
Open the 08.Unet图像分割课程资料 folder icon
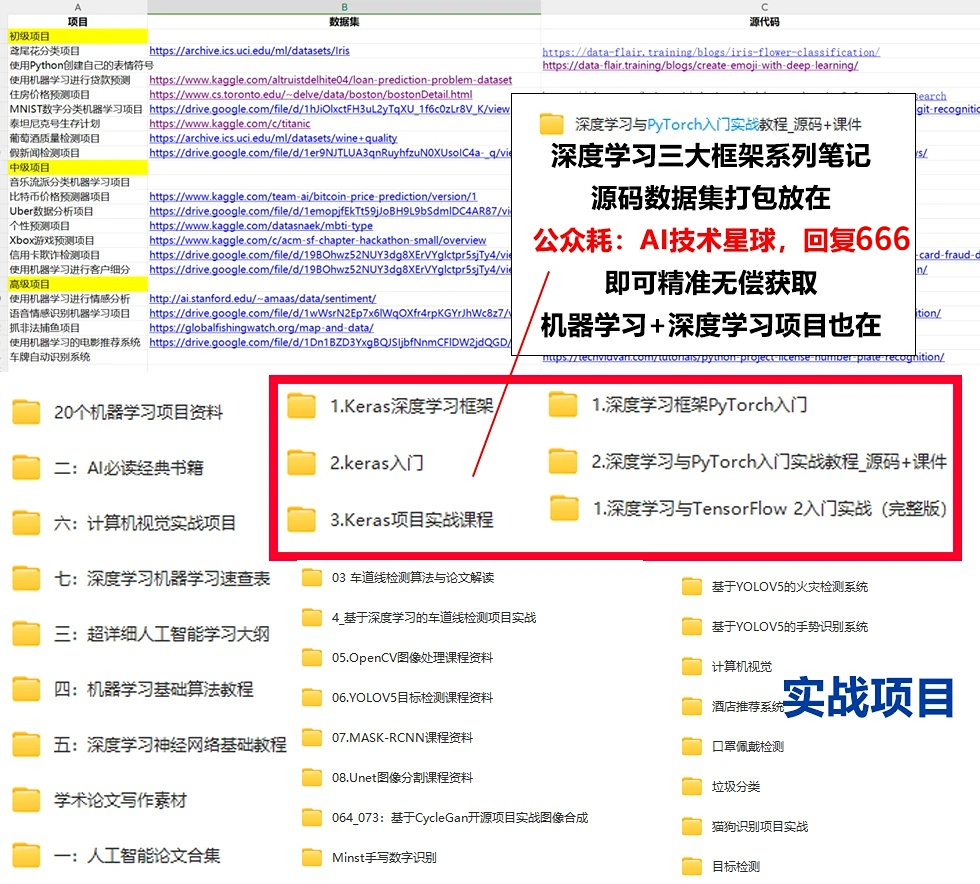tap(312, 777)
